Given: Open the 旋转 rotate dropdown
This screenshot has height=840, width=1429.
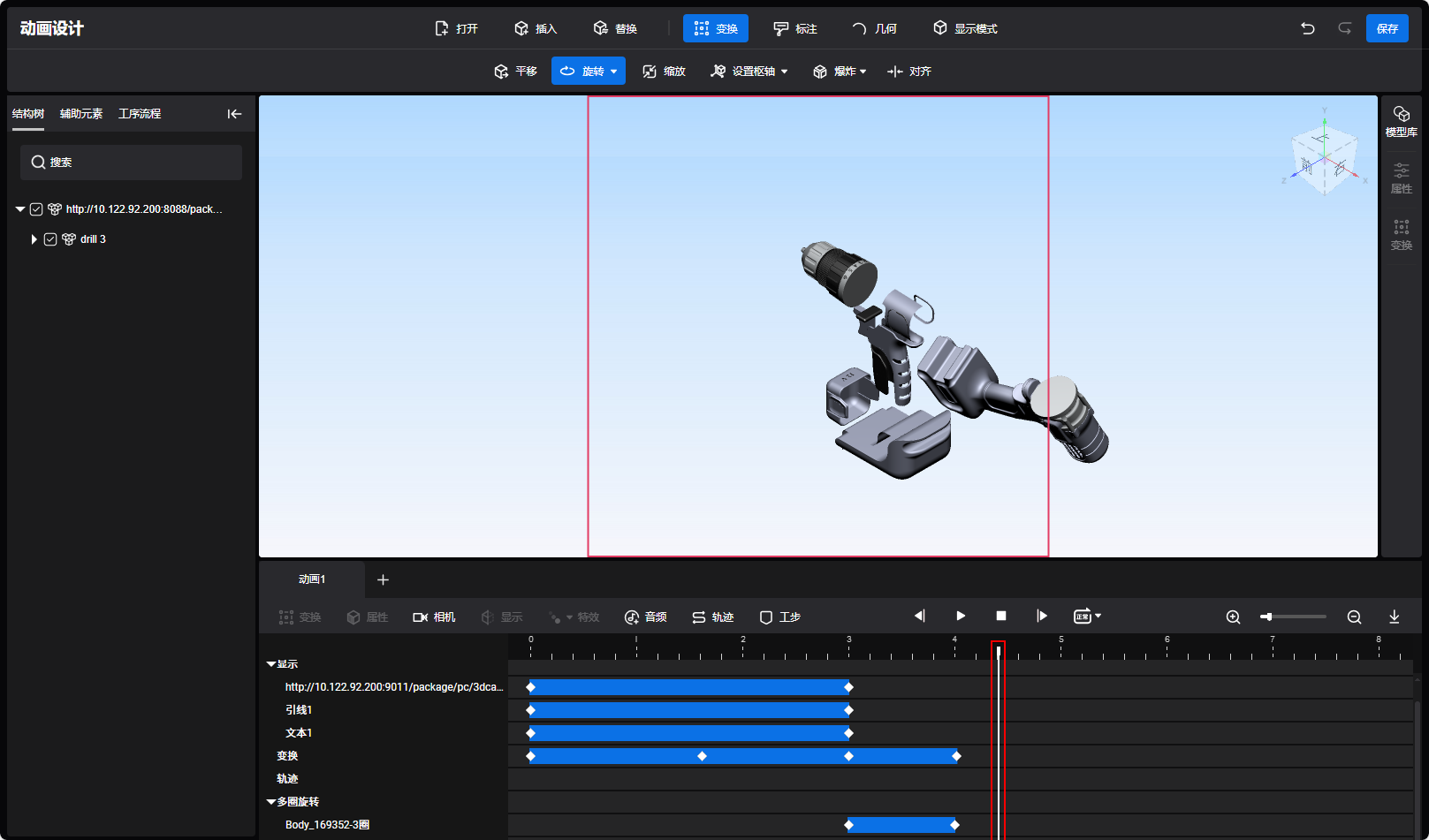Looking at the screenshot, I should 613,72.
